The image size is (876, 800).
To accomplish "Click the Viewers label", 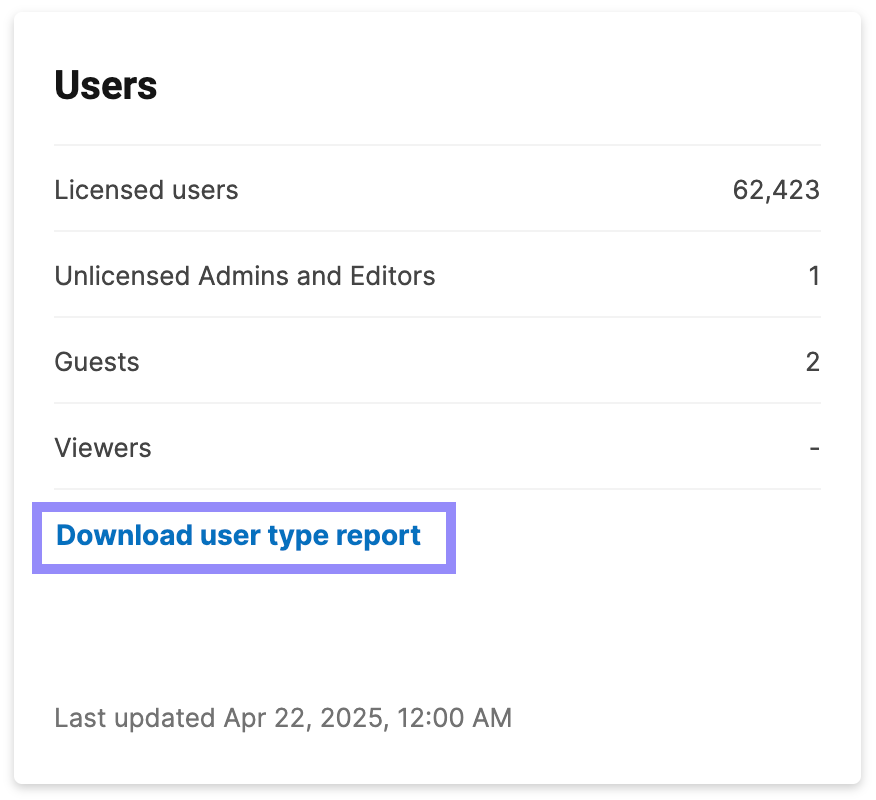I will tap(103, 448).
